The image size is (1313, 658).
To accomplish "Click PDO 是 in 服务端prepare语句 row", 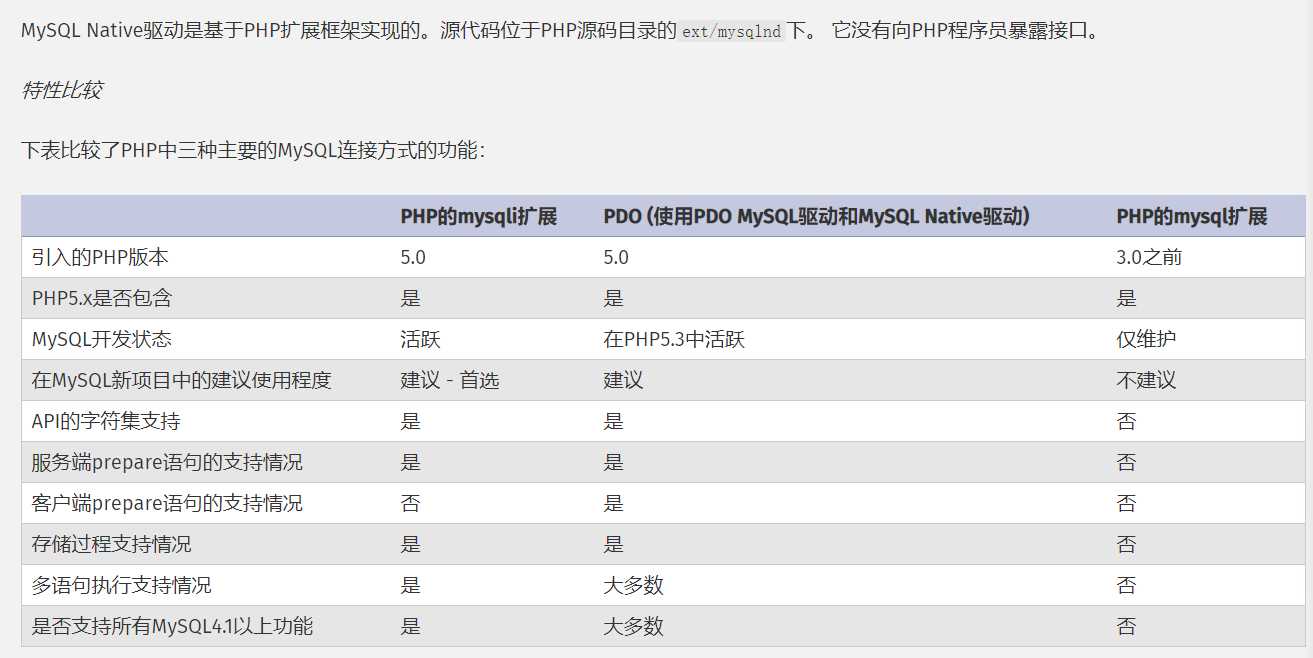I will point(613,462).
